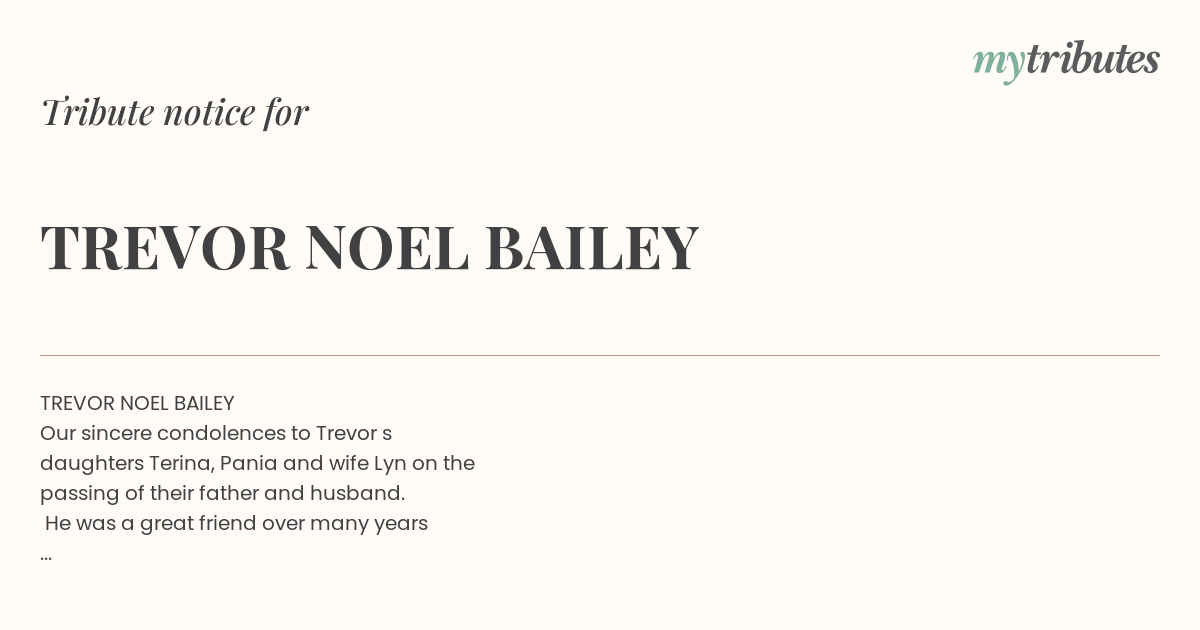Click the "Our sincere condolences to Trevor s" line
The width and height of the screenshot is (1200, 630).
coord(216,433)
